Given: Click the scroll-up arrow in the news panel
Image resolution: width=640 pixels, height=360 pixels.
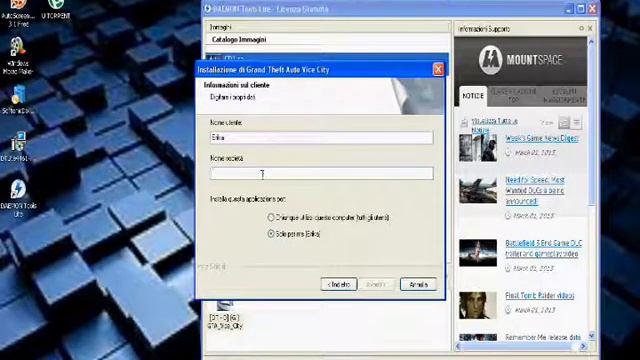Looking at the screenshot, I should click(x=591, y=41).
